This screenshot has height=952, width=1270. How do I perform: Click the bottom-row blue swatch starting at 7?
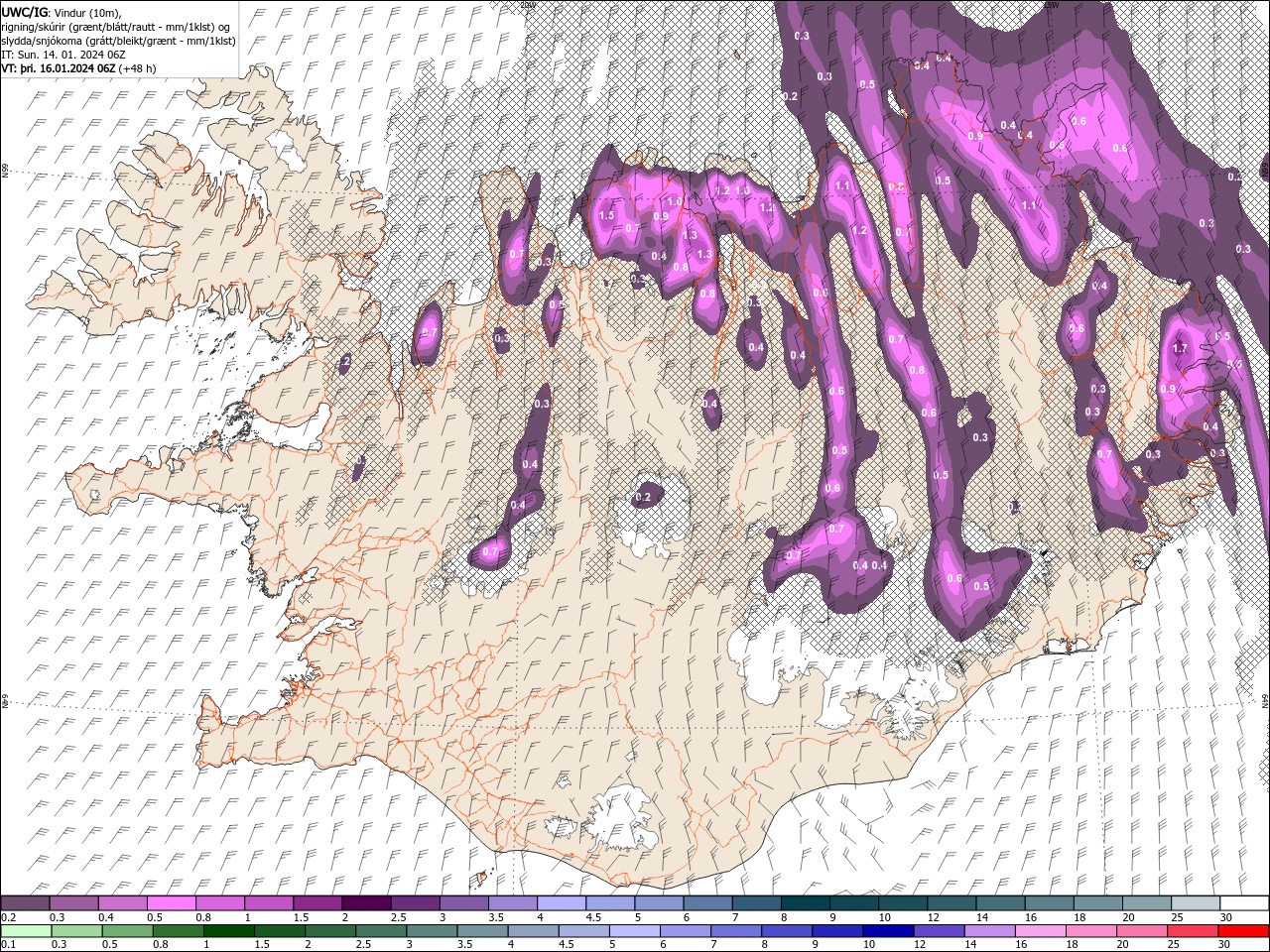pos(737,930)
